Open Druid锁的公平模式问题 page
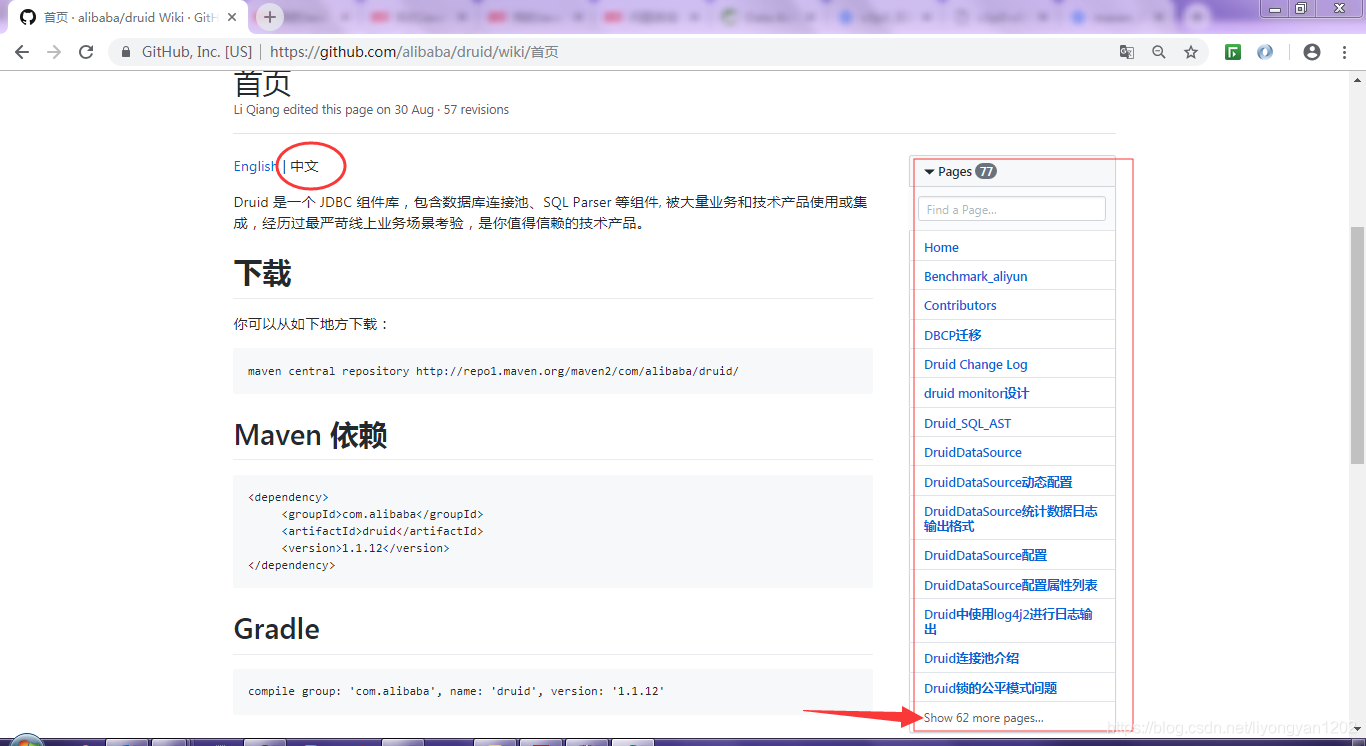Image resolution: width=1366 pixels, height=746 pixels. pos(990,688)
